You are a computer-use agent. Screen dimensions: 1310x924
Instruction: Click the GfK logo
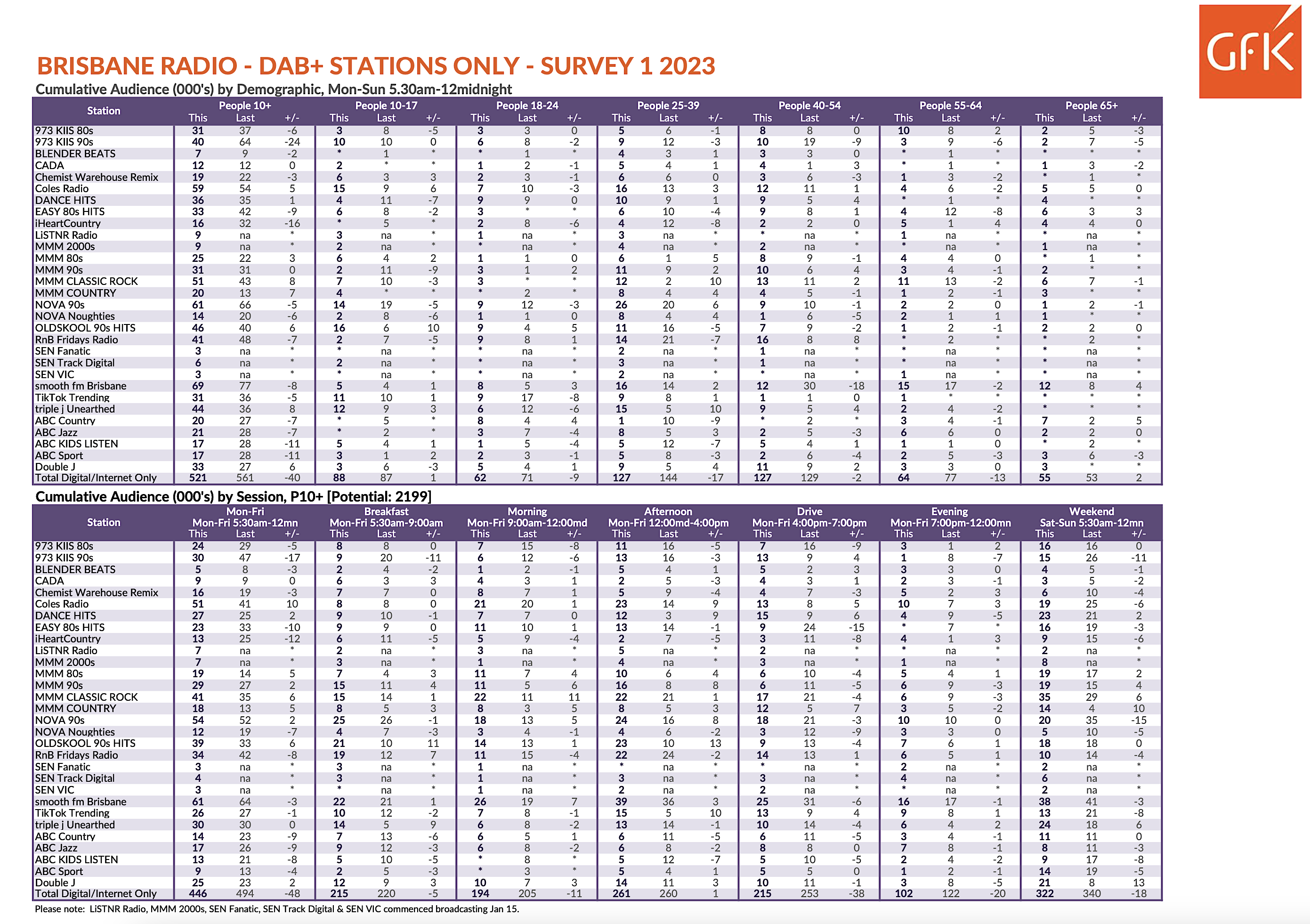coord(1250,51)
